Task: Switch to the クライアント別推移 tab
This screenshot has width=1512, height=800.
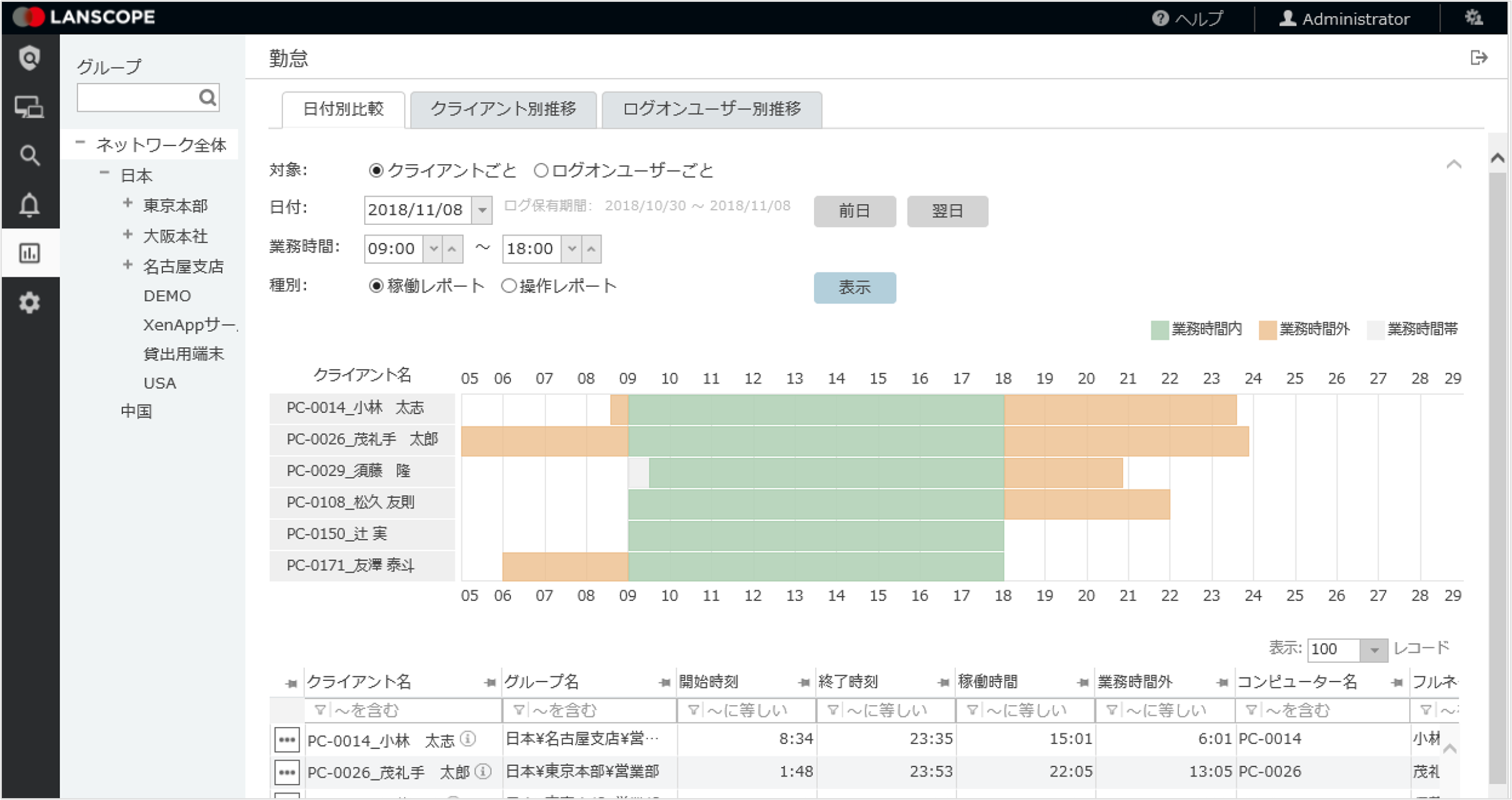Action: [503, 110]
